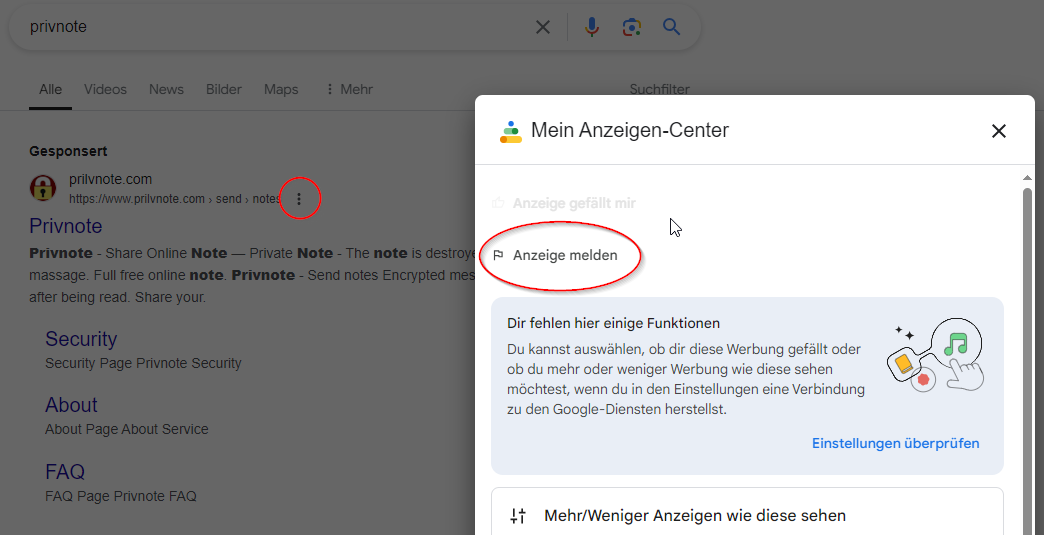Image resolution: width=1044 pixels, height=535 pixels.
Task: Click Einstellungen überprüfen link
Action: click(896, 443)
